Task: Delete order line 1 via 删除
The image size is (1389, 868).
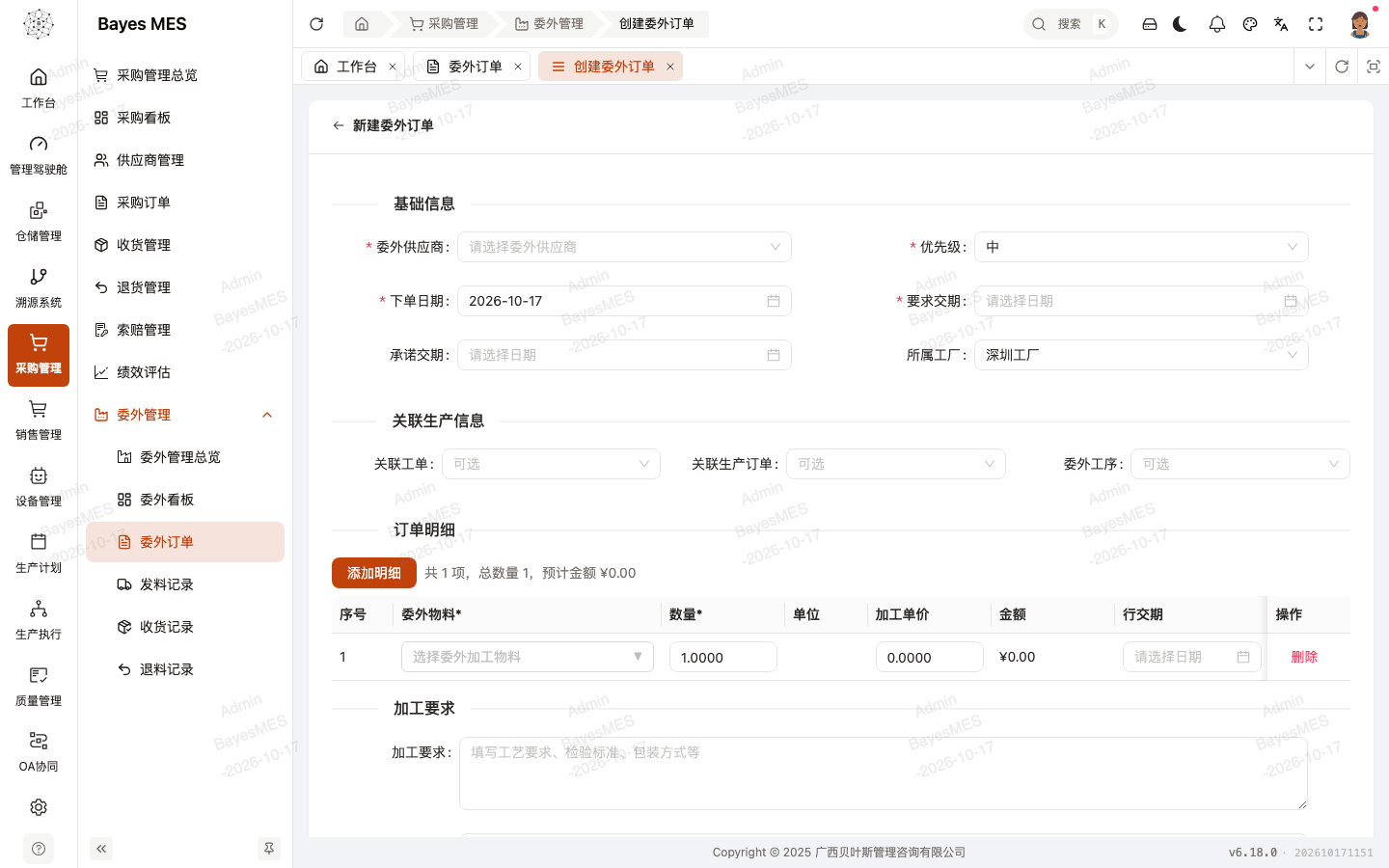Action: tap(1304, 657)
